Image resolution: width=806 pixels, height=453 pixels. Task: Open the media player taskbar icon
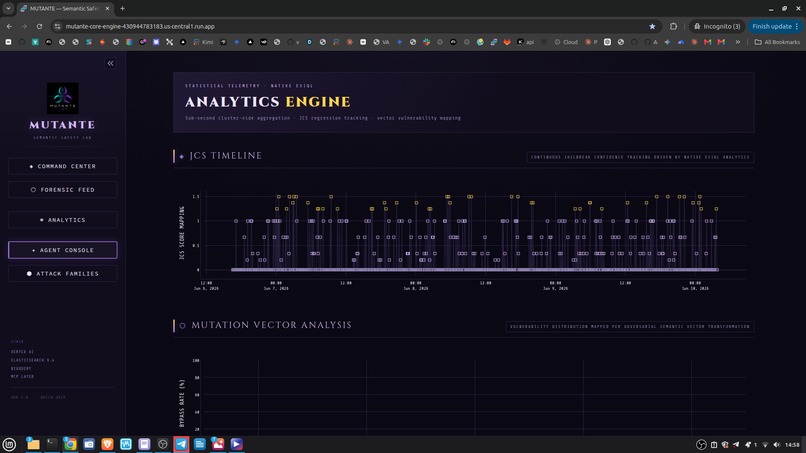click(x=236, y=444)
